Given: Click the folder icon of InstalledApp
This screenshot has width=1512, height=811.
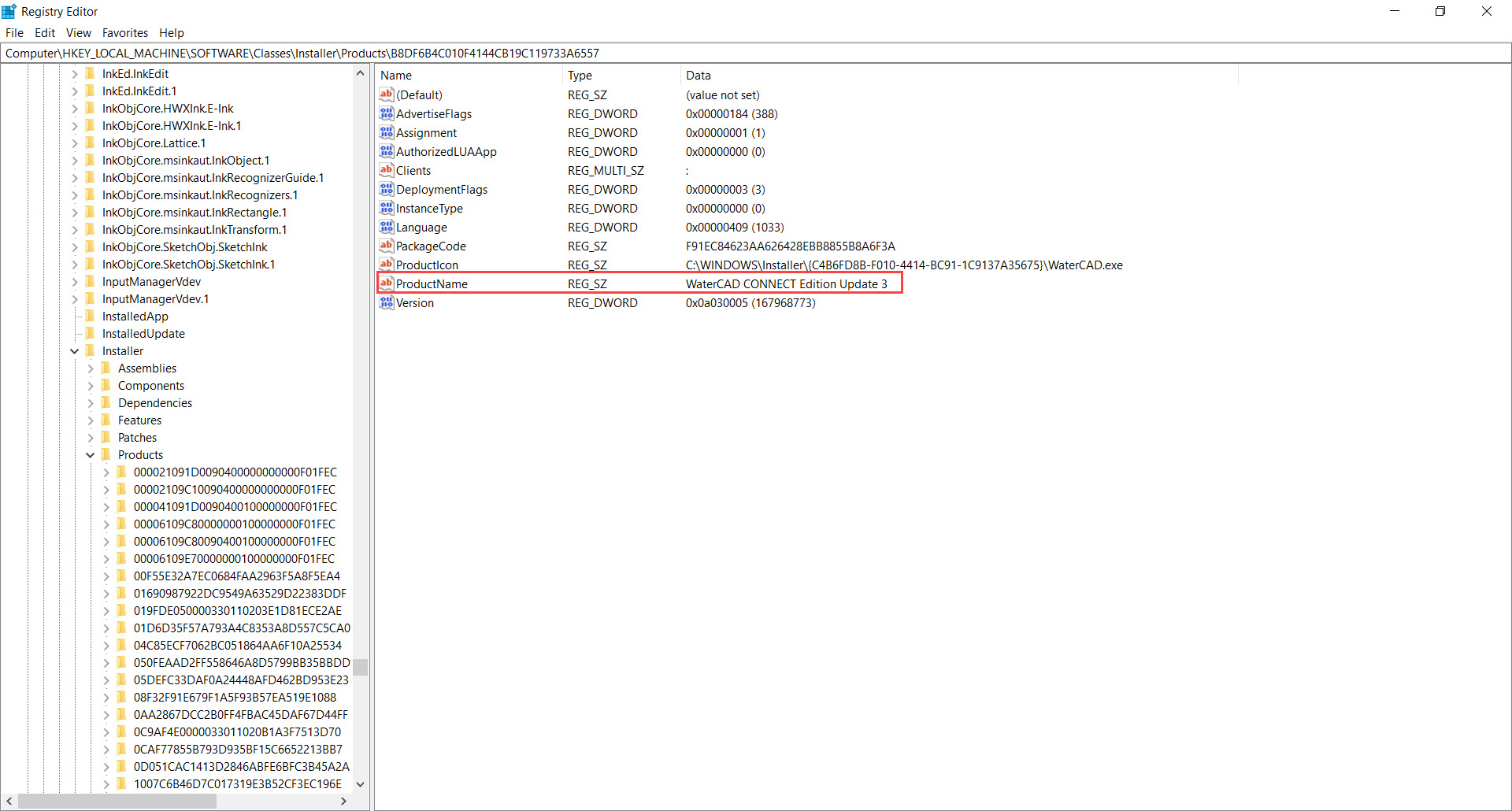Looking at the screenshot, I should pyautogui.click(x=90, y=316).
